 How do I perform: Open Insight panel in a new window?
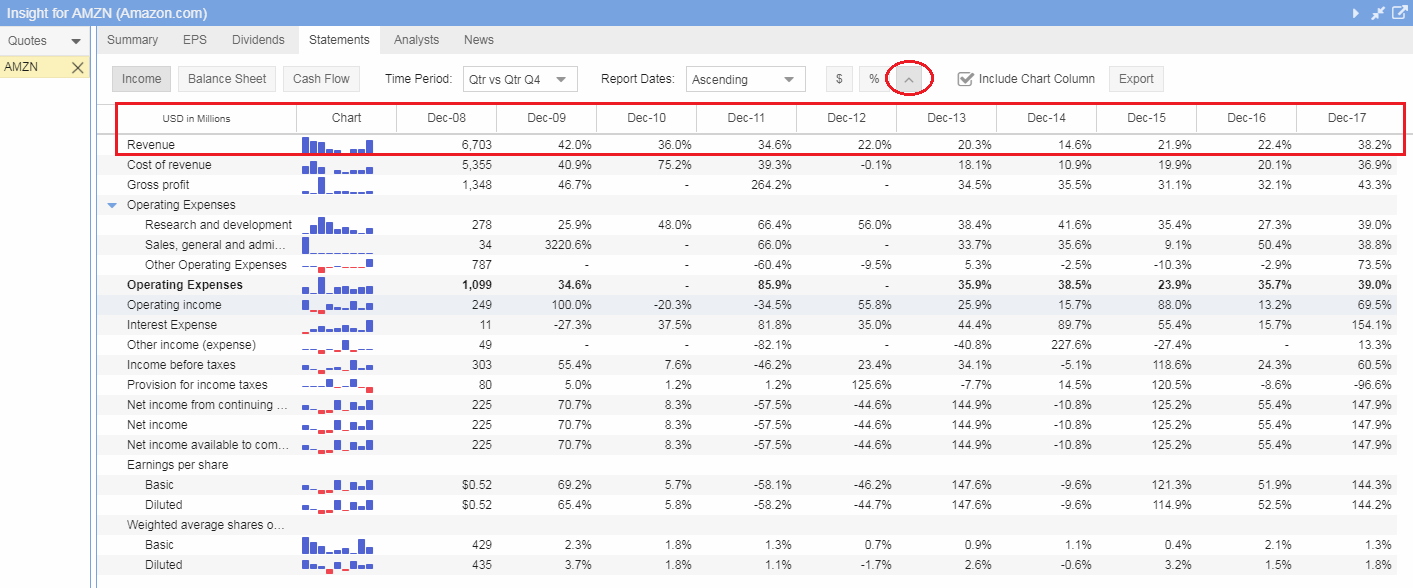(1399, 13)
